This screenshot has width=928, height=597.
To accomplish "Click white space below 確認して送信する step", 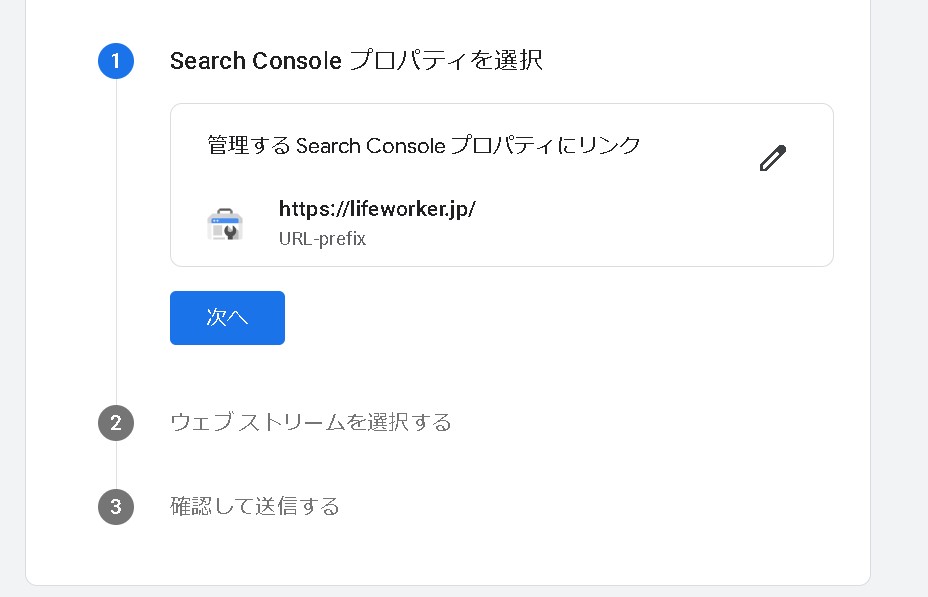I will tap(450, 555).
